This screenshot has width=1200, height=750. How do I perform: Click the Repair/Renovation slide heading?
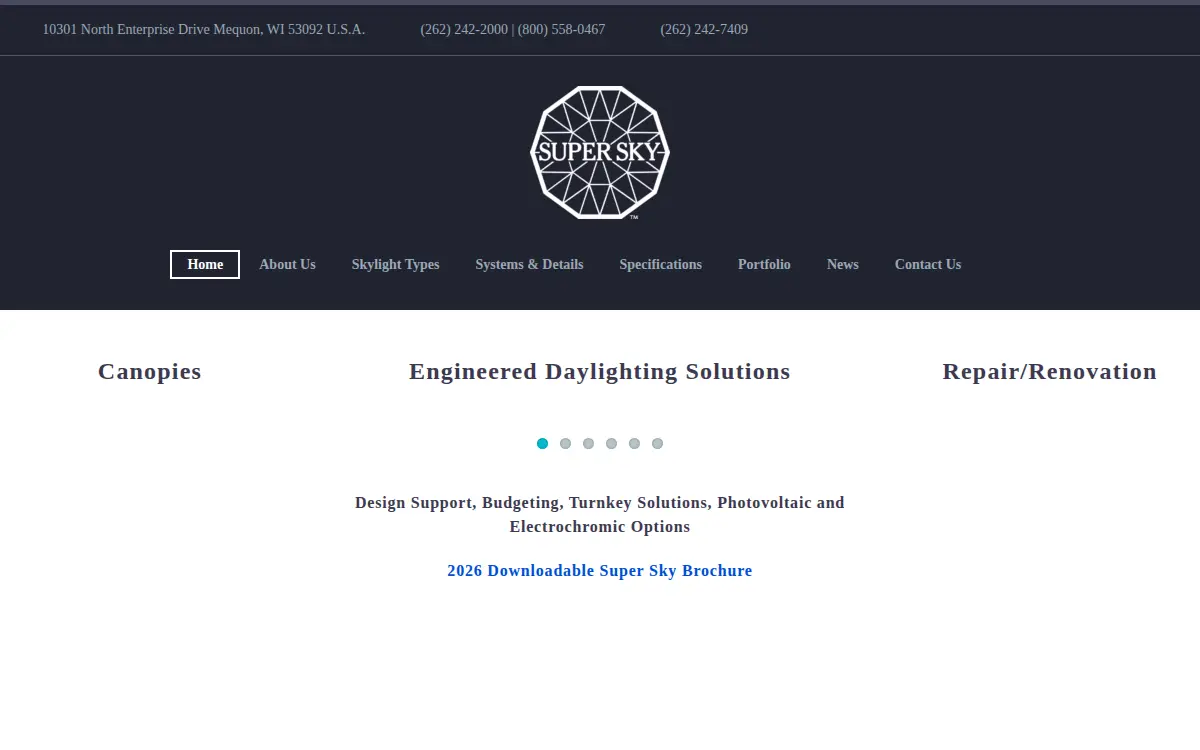pyautogui.click(x=1050, y=372)
